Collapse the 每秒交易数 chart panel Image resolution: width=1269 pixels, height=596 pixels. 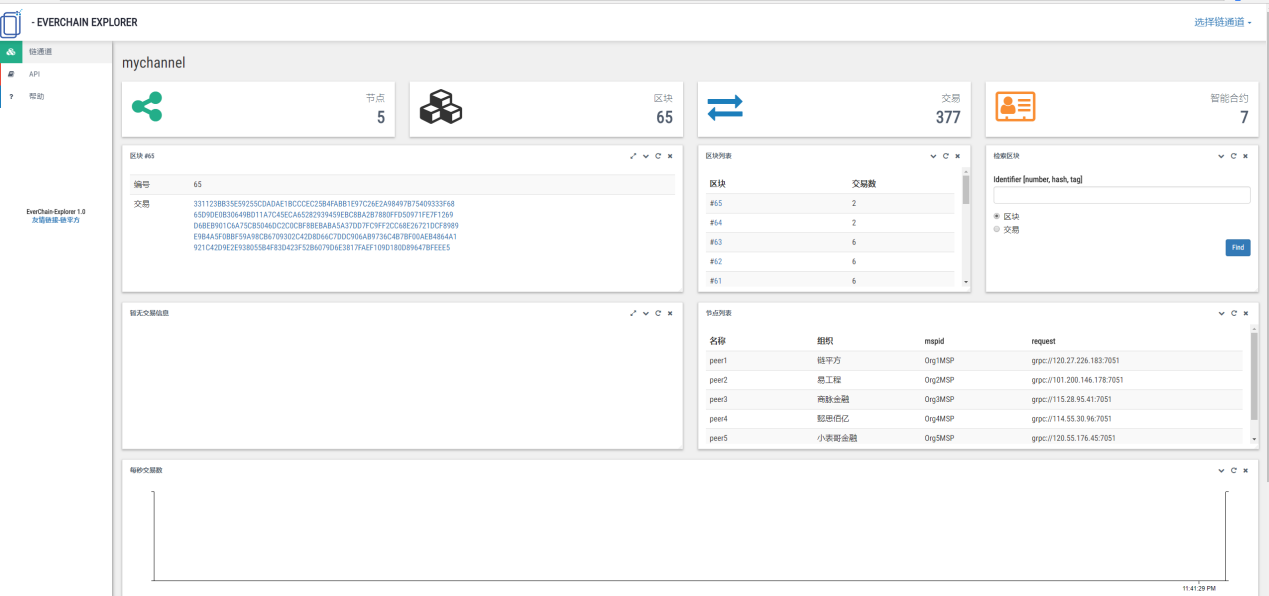click(x=1221, y=470)
